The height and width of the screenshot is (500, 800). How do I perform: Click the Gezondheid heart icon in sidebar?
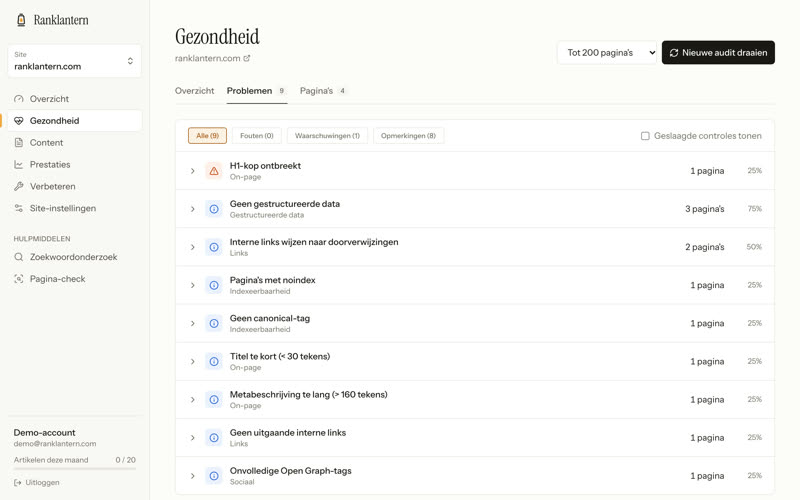coord(19,121)
